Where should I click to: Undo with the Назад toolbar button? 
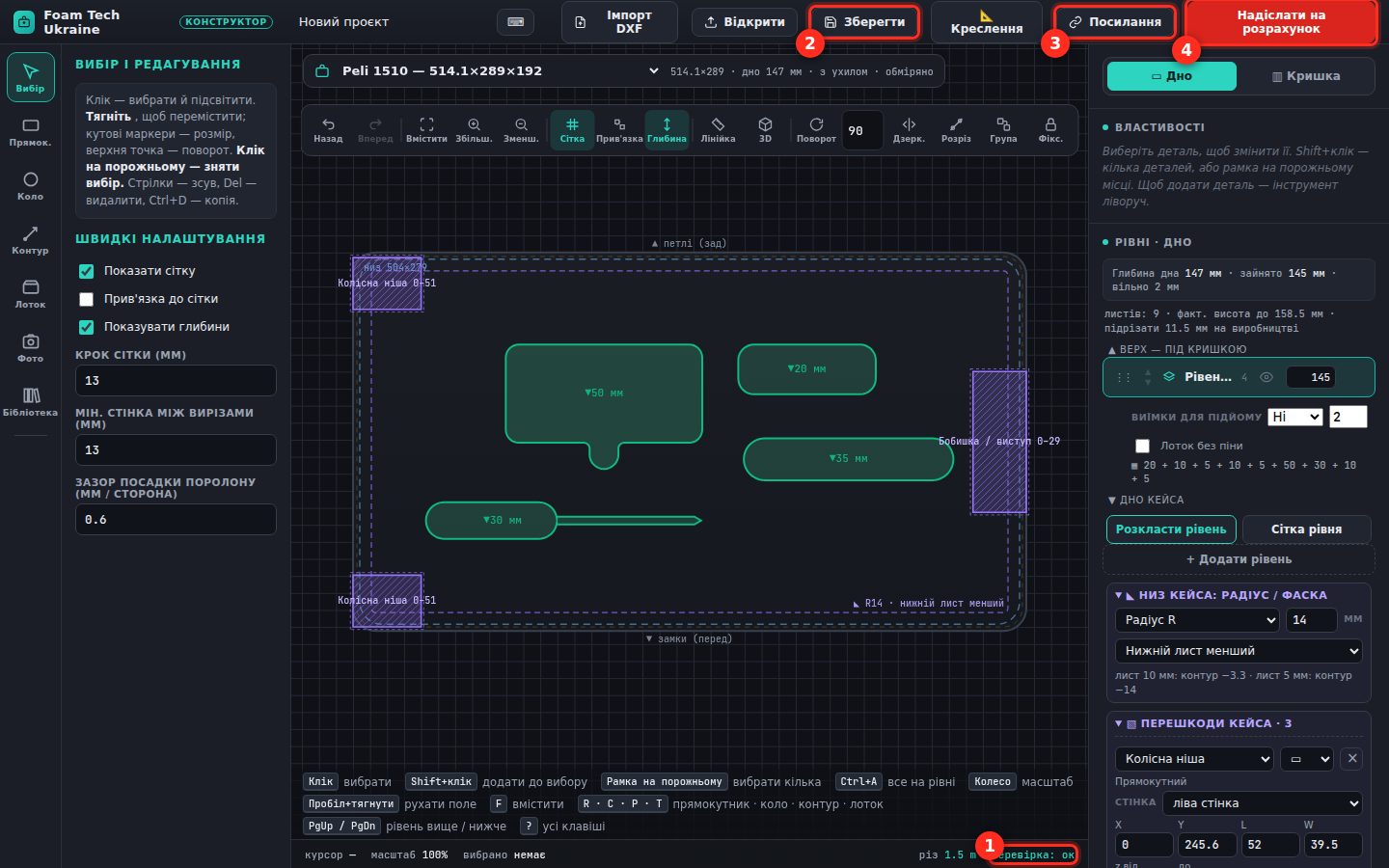(x=328, y=130)
